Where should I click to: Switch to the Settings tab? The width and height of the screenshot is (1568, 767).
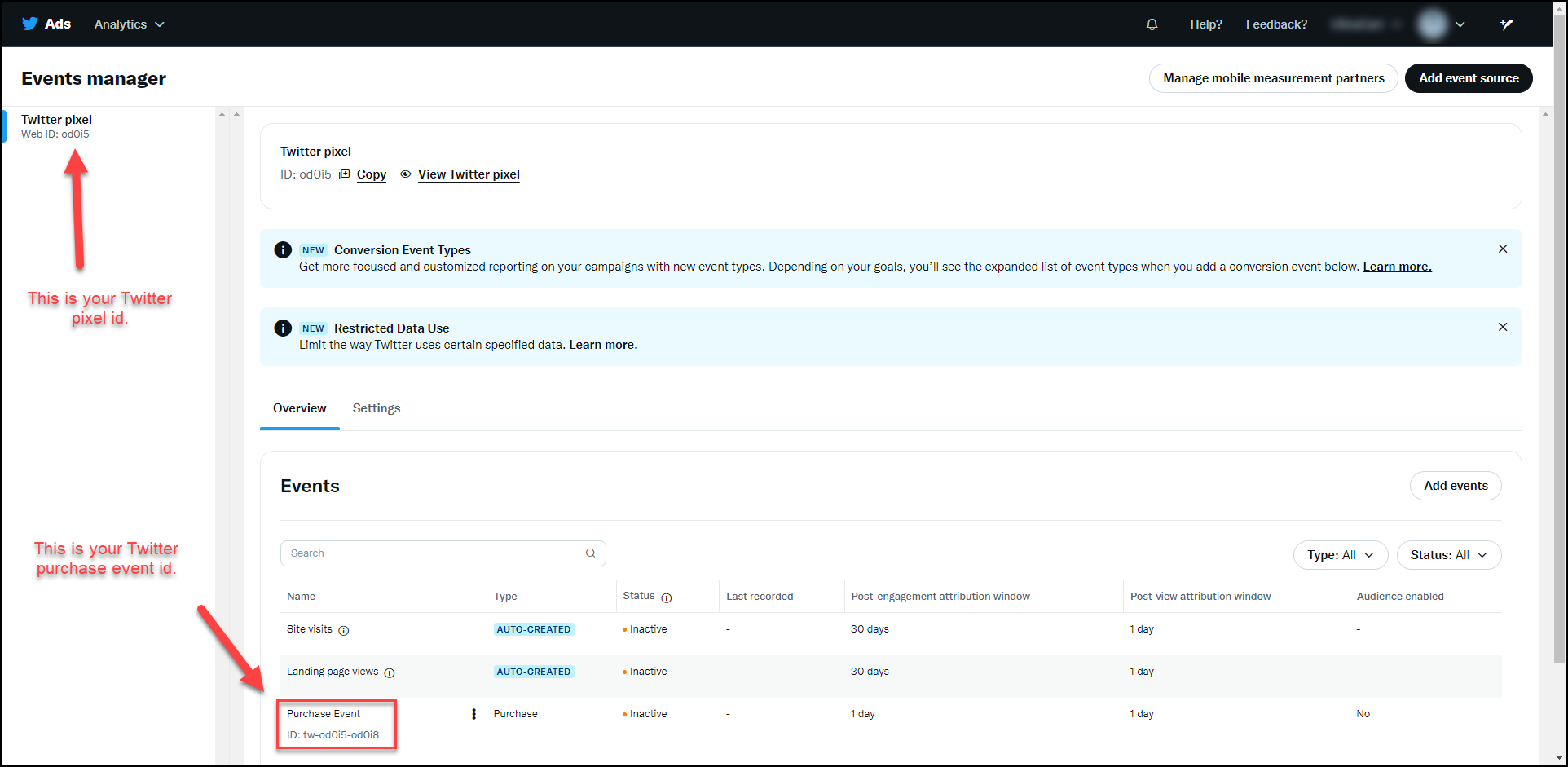point(377,408)
